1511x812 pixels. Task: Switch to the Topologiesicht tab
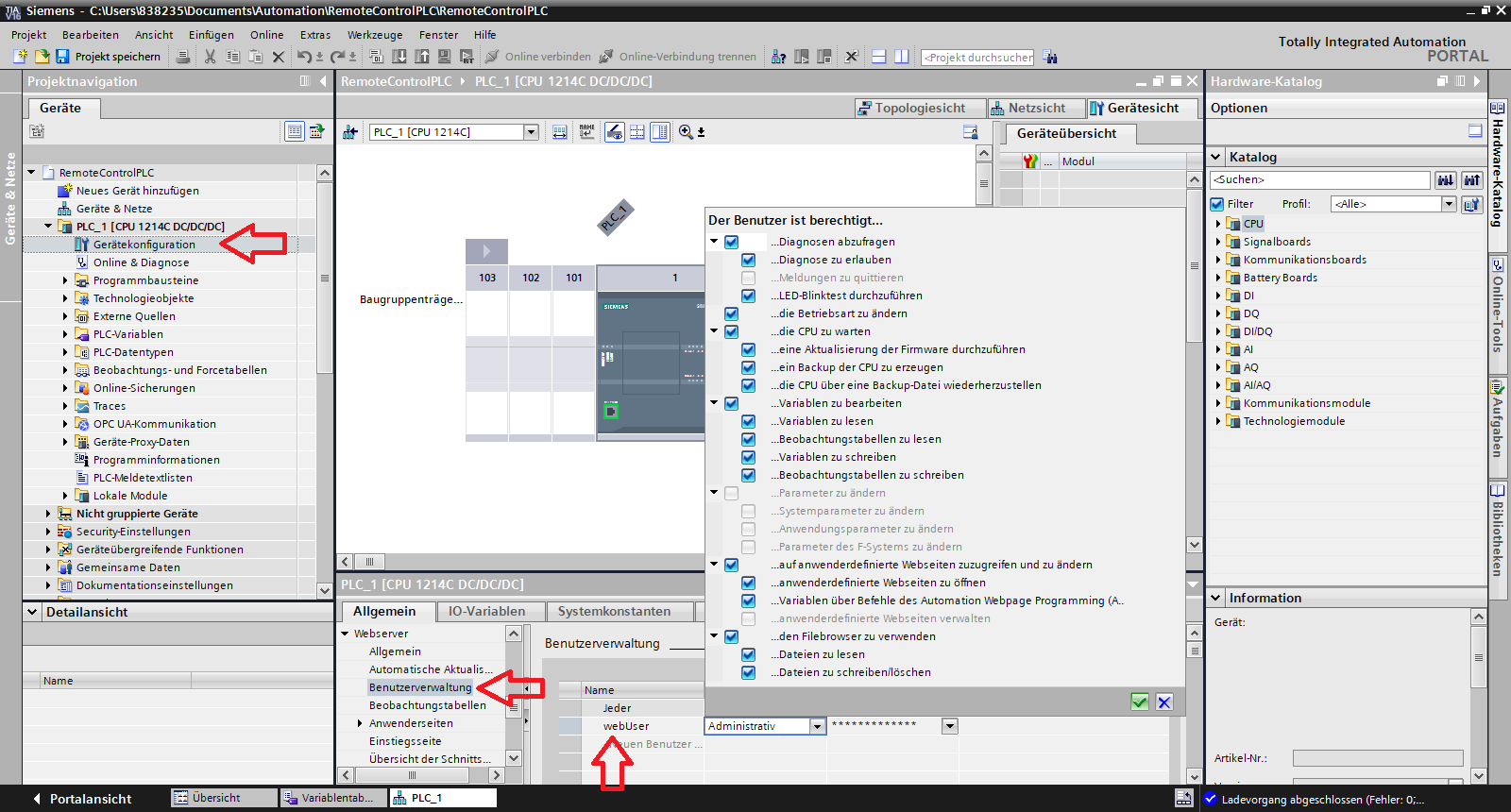[x=920, y=108]
